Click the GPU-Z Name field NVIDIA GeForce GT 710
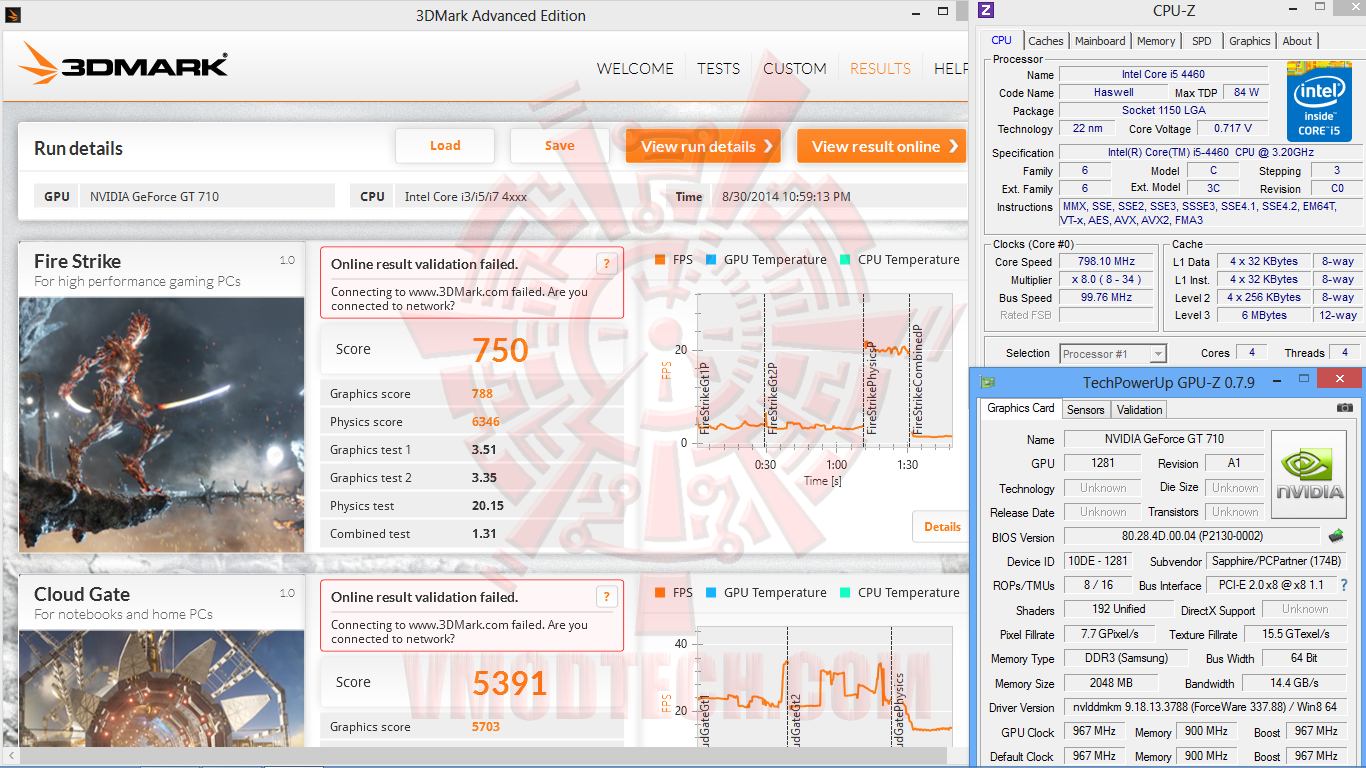 click(1164, 439)
